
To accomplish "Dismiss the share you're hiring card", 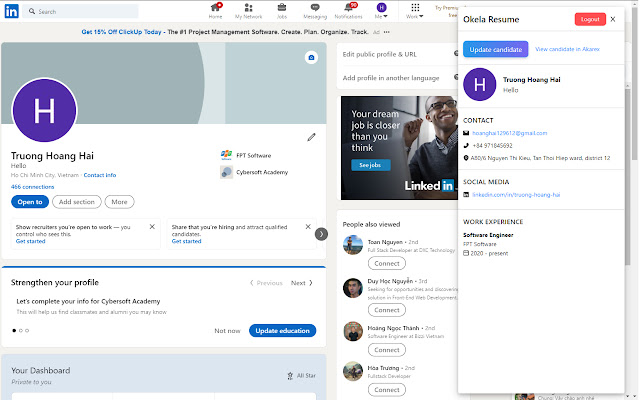I will pos(308,227).
